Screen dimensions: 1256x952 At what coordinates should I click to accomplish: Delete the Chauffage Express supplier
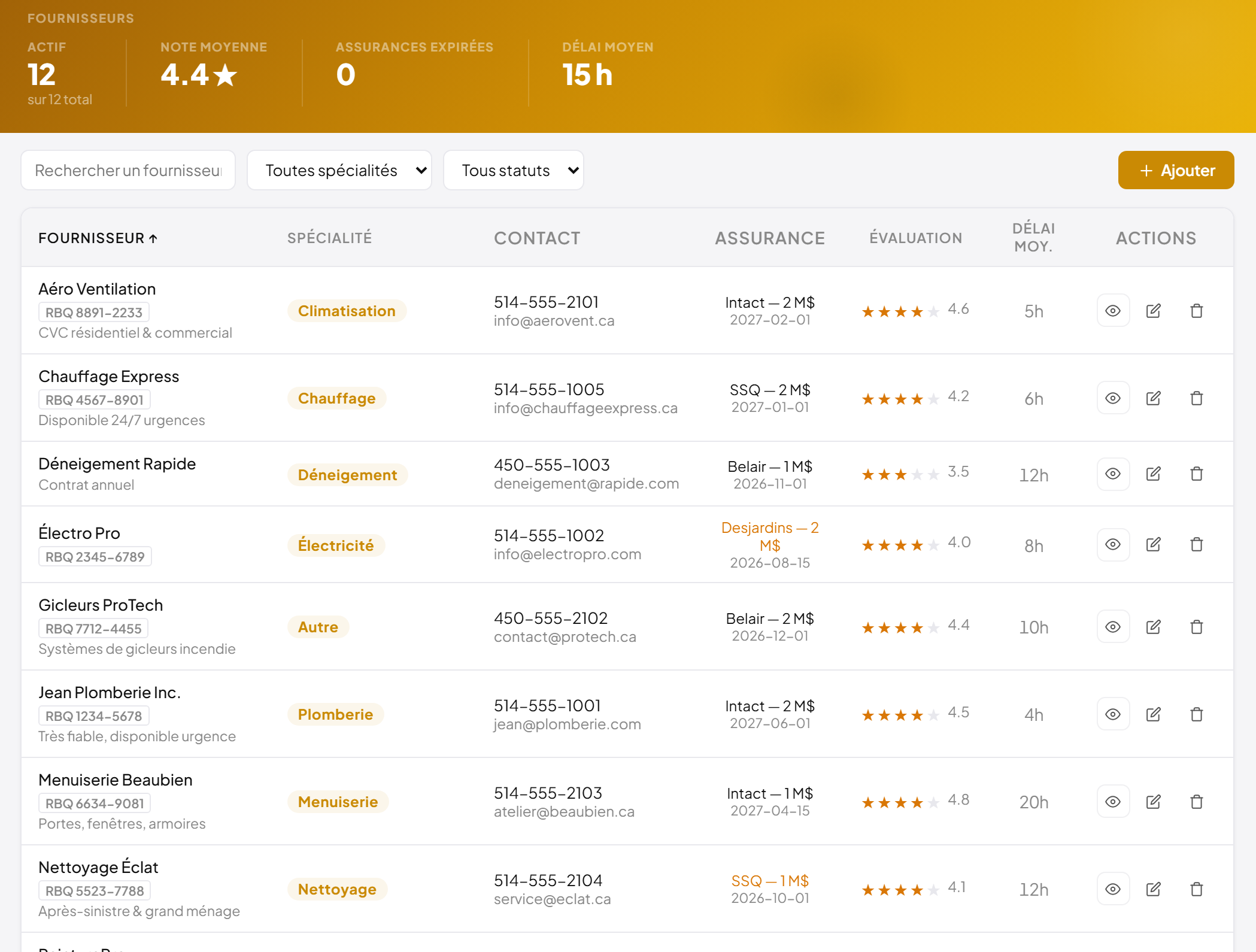click(x=1197, y=398)
